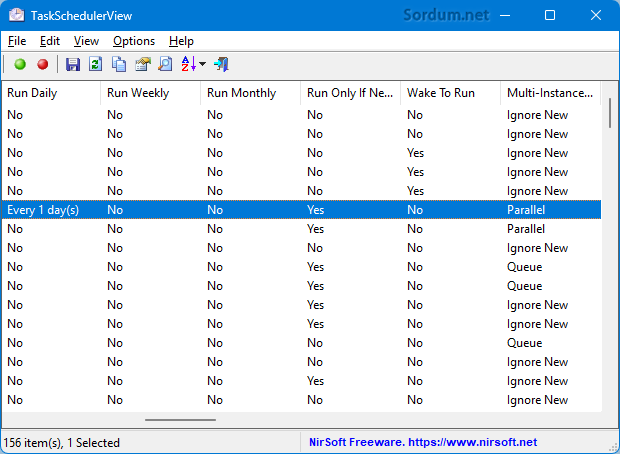This screenshot has width=620, height=454.
Task: Click the TaskSchedulerView title bar app icon
Action: [17, 15]
